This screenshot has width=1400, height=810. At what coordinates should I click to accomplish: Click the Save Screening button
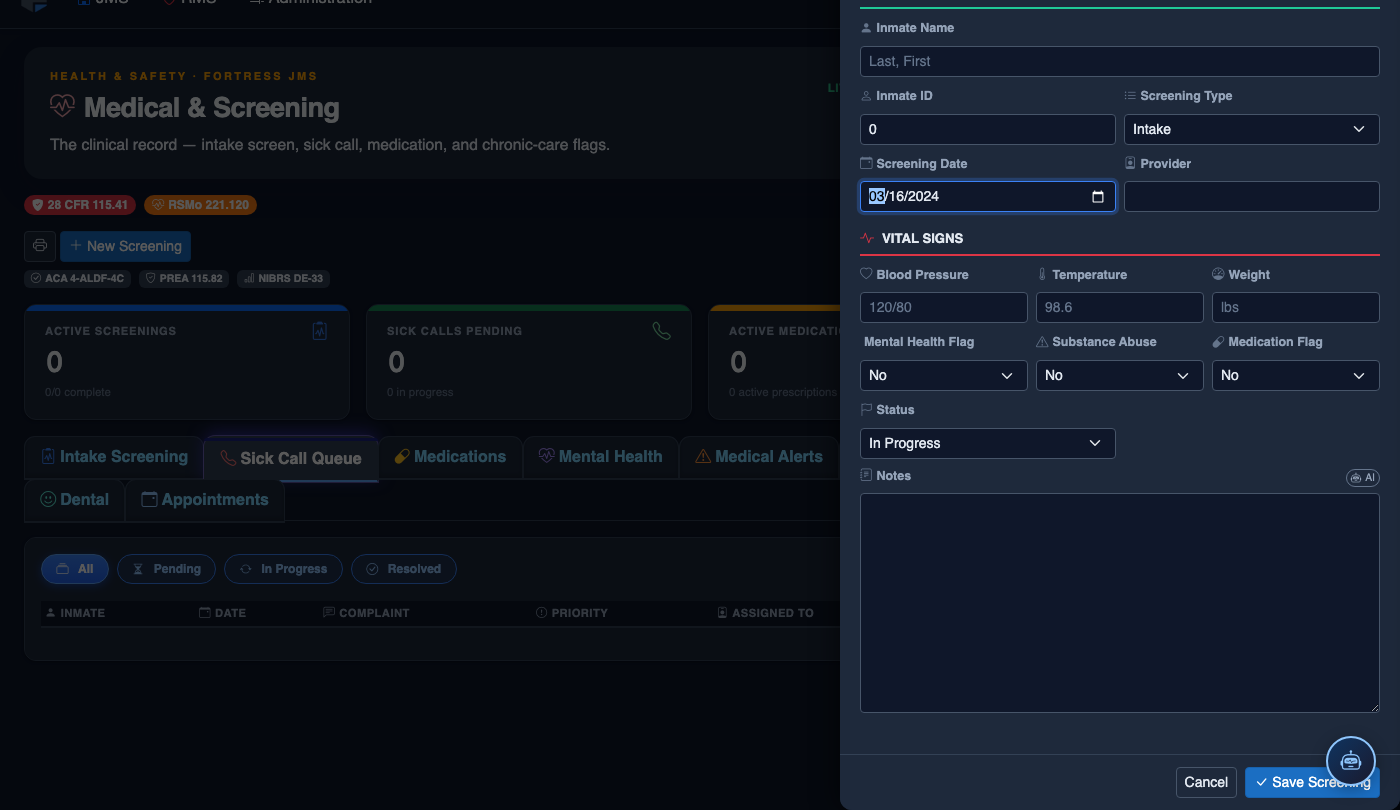point(1312,782)
